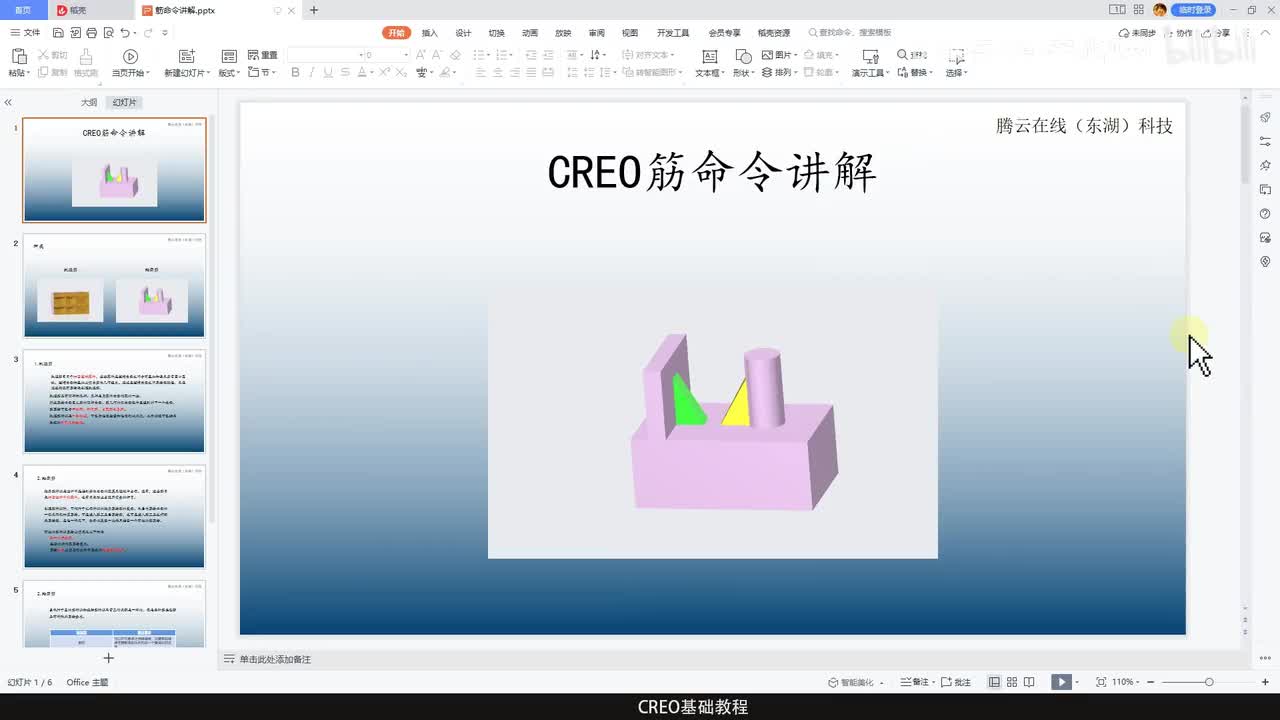Click the Presentation Tools (演示工具) icon

[870, 56]
